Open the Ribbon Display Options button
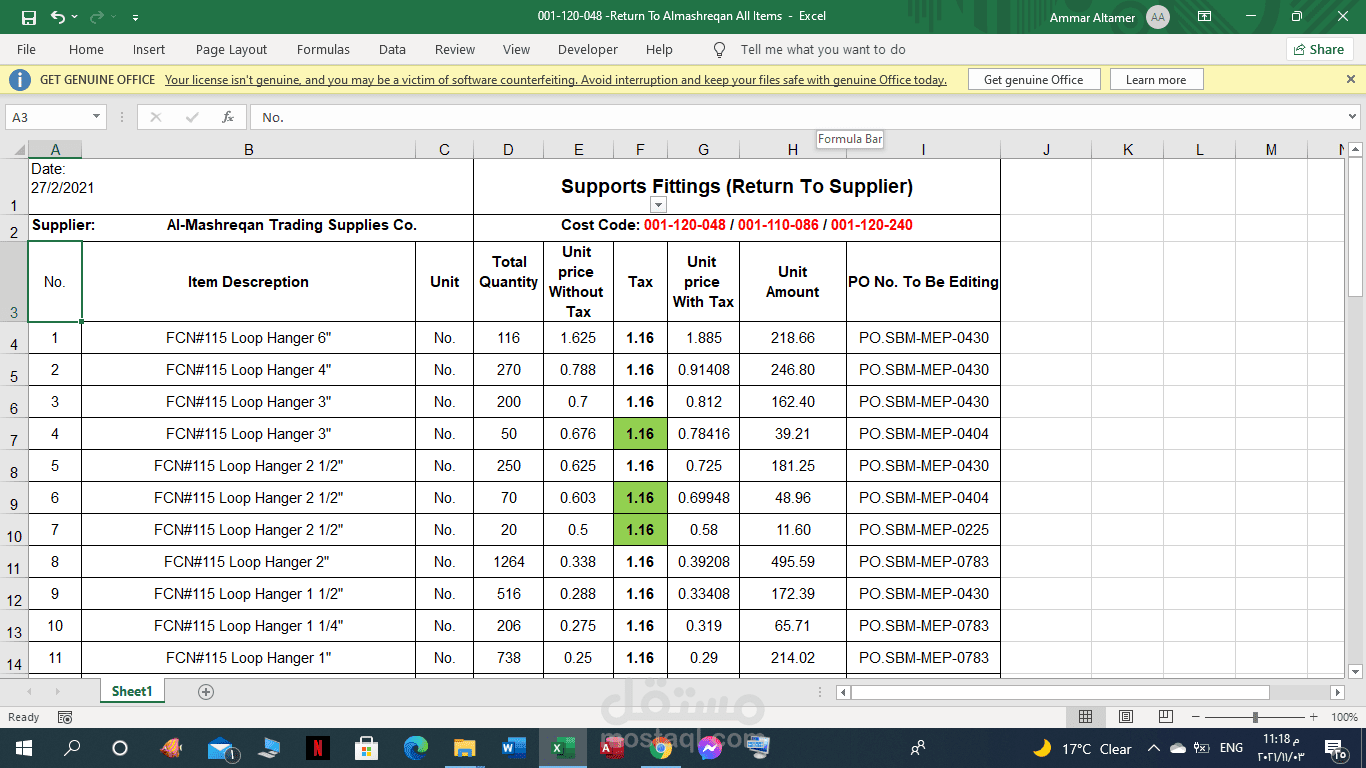Image resolution: width=1366 pixels, height=768 pixels. pos(1204,17)
